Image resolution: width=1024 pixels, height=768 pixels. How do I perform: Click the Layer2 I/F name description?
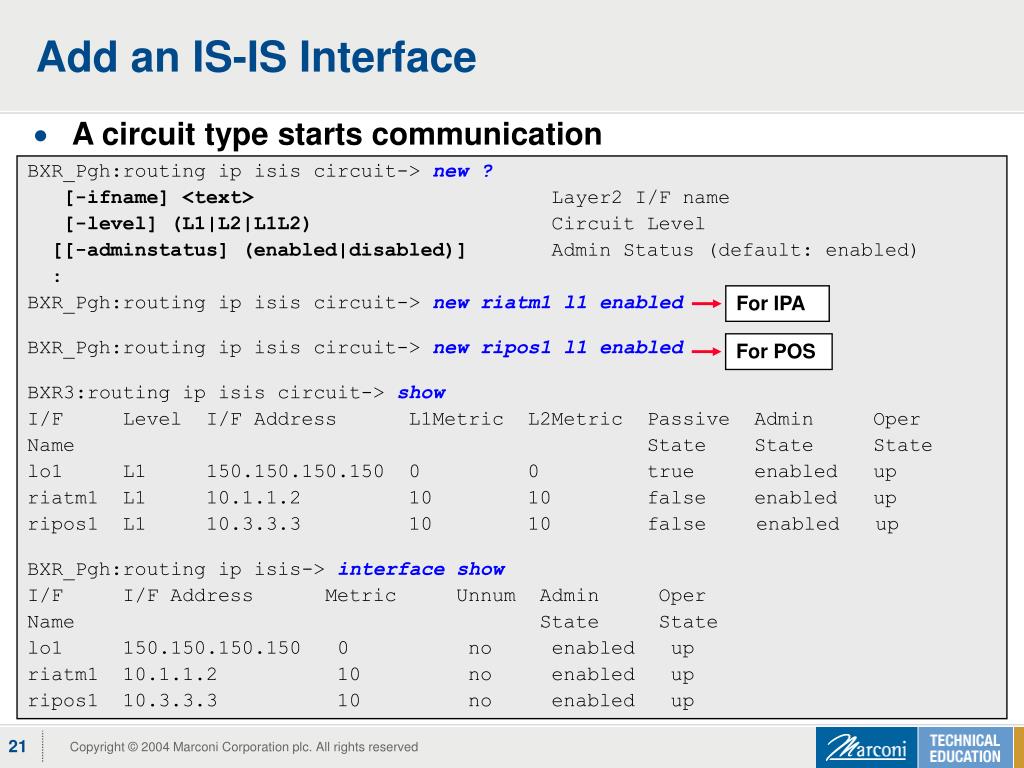click(640, 198)
